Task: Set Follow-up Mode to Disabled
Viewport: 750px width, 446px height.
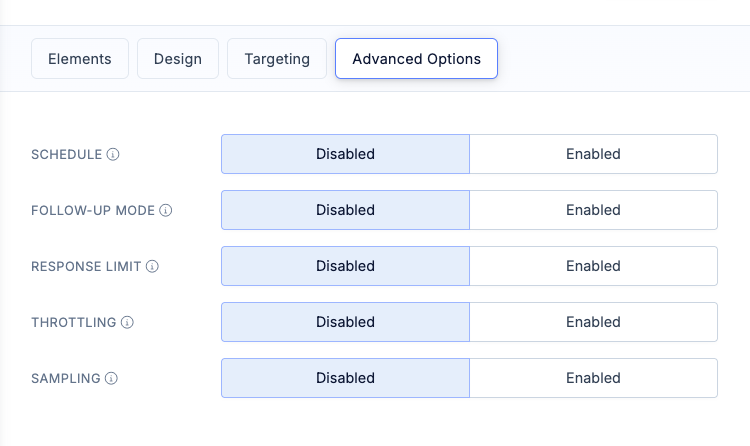Action: [345, 210]
